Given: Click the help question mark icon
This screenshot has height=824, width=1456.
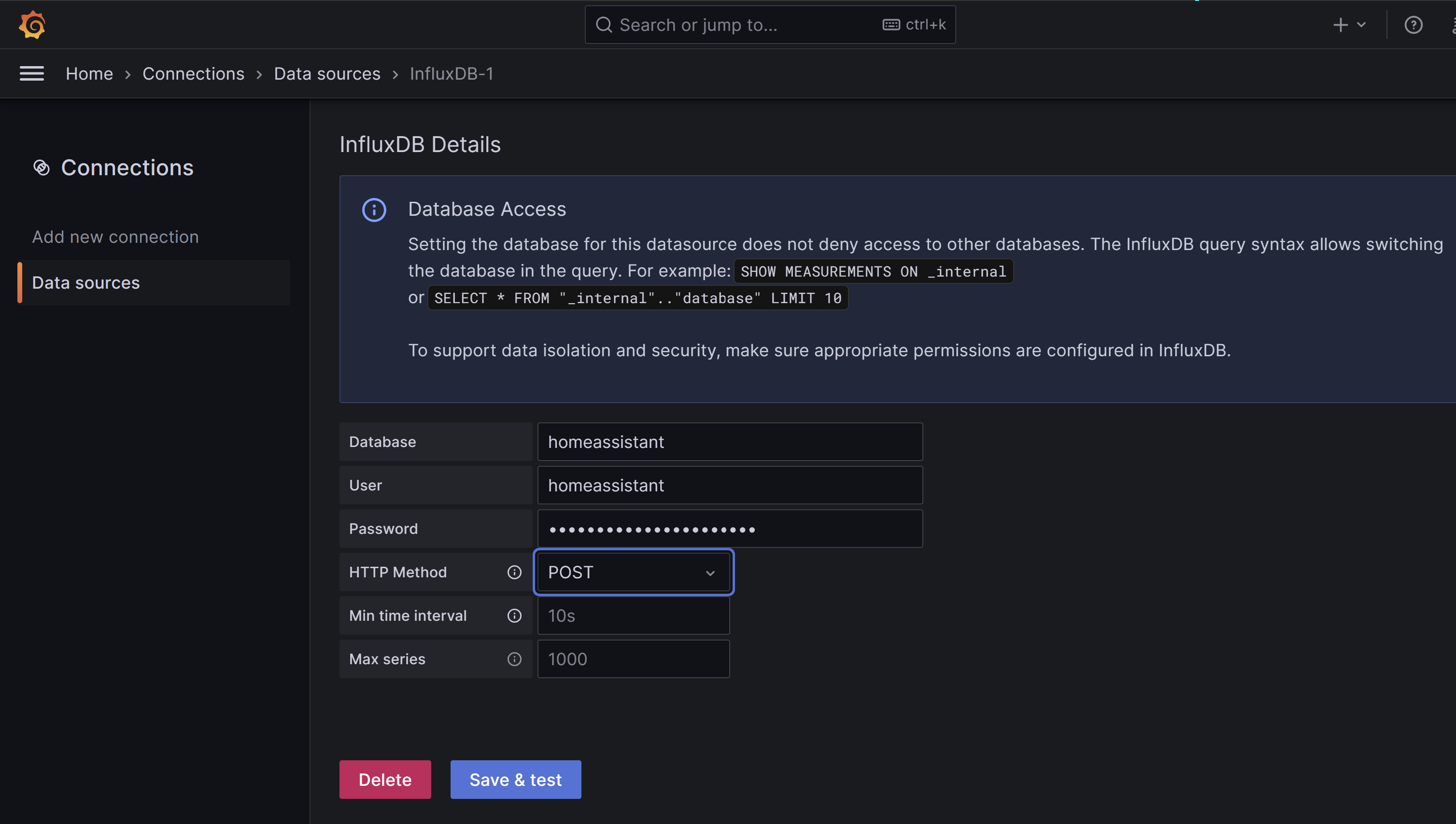Looking at the screenshot, I should click(x=1414, y=24).
